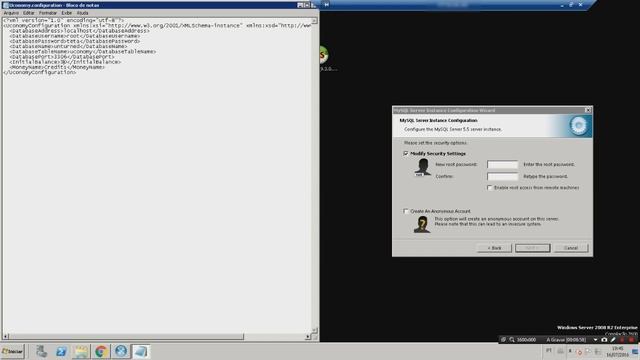This screenshot has height=360, width=640.
Task: Tick the Create An Anonymous Account checkbox
Action: [x=406, y=211]
